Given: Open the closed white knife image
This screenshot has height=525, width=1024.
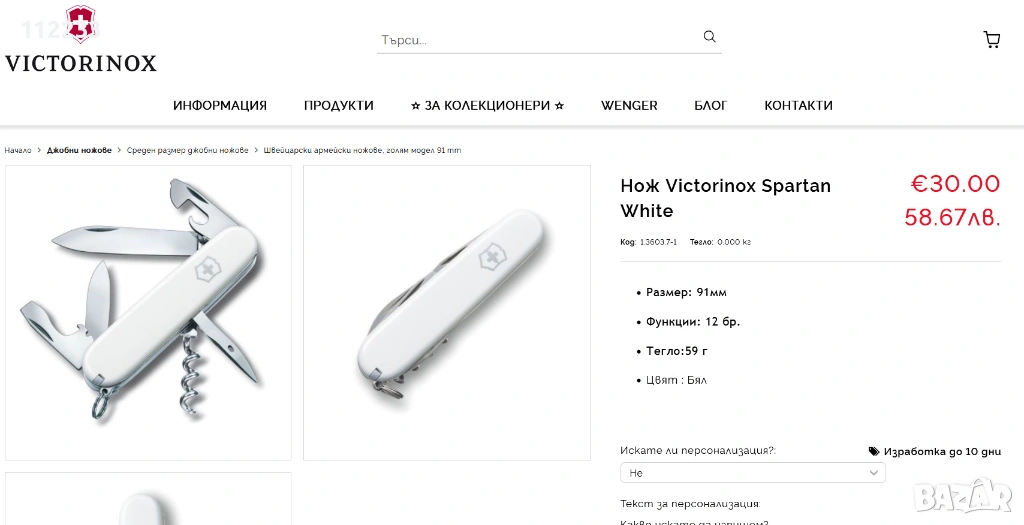Looking at the screenshot, I should 447,313.
